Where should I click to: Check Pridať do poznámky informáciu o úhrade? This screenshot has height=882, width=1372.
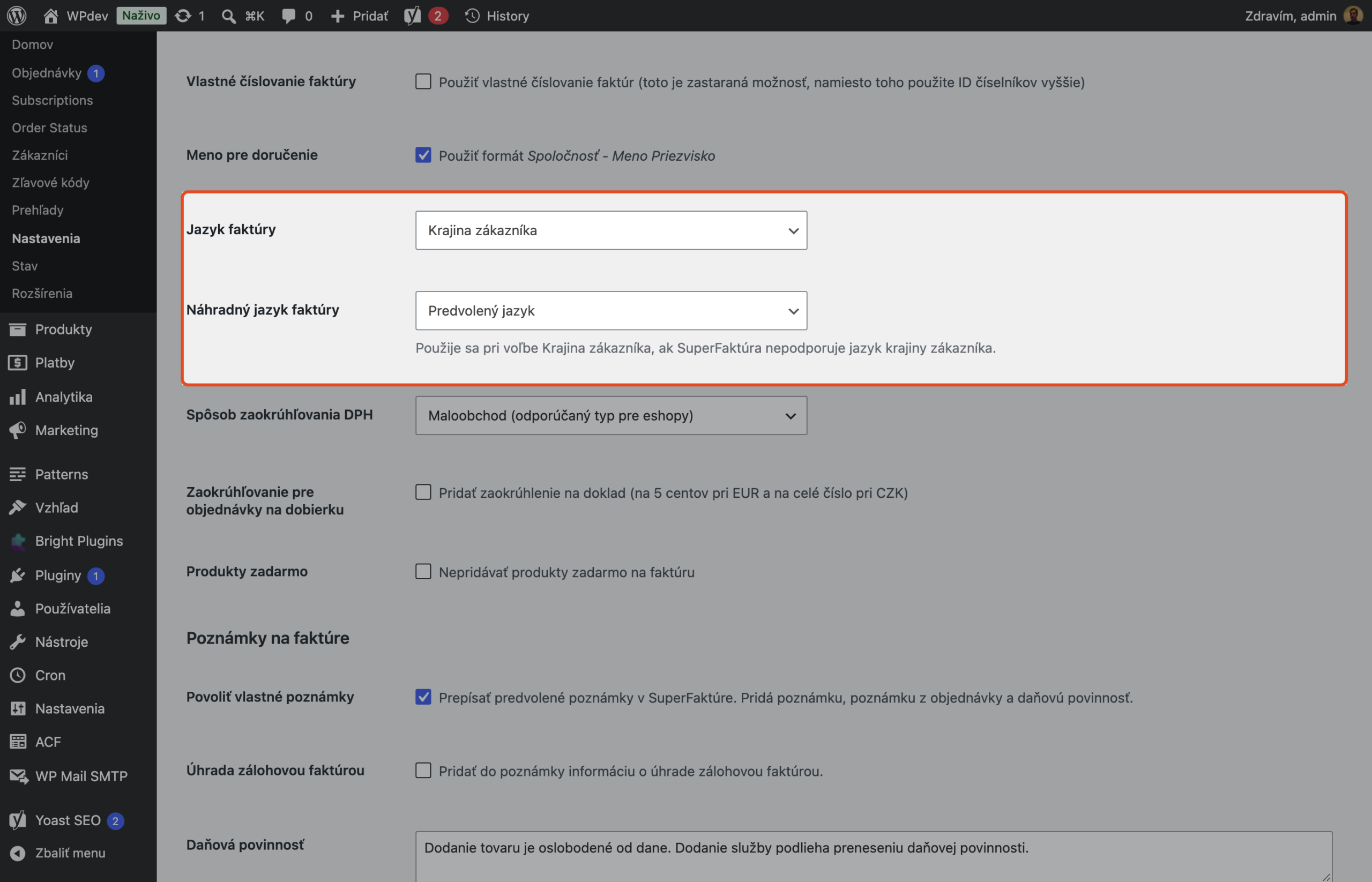423,771
